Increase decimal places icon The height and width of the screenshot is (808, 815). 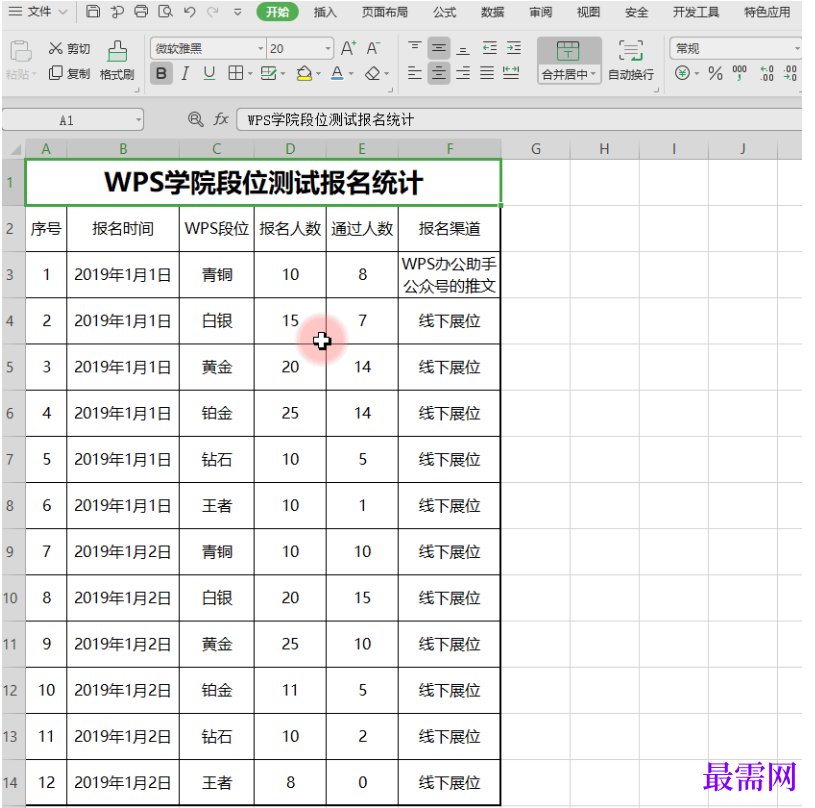coord(767,73)
